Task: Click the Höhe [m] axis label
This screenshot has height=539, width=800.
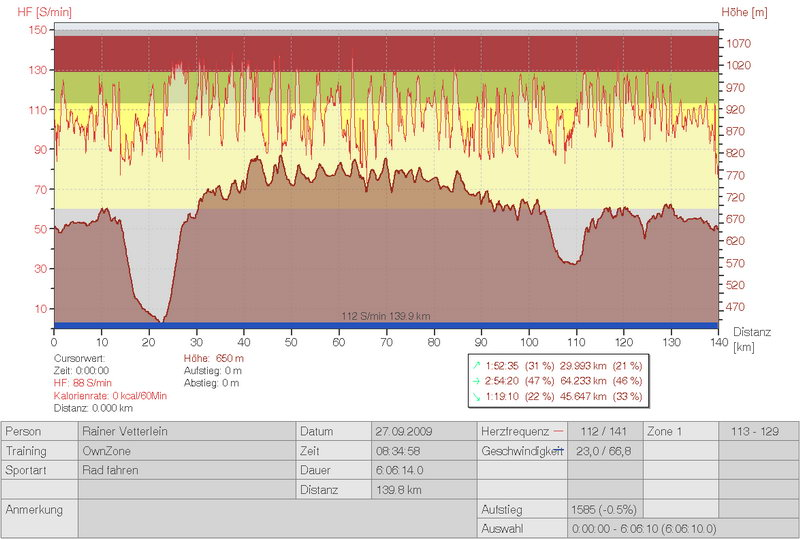Action: pos(743,10)
